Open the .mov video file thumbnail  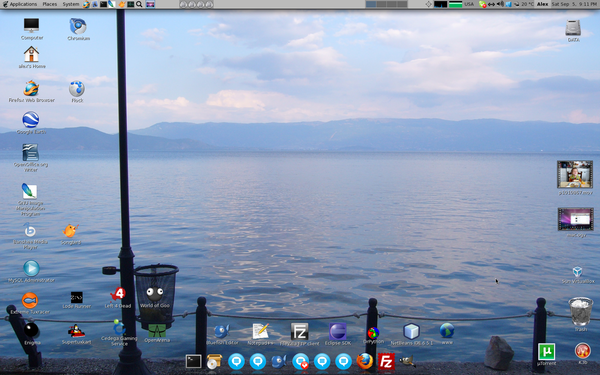coord(575,174)
